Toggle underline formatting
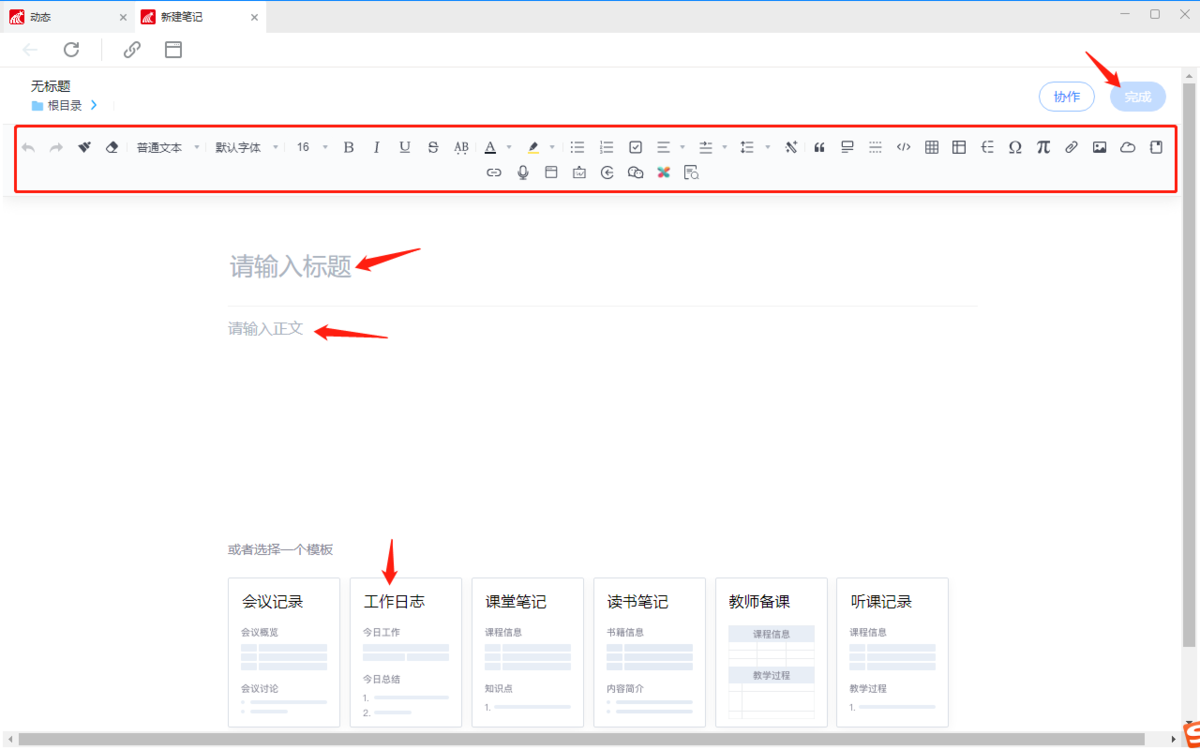1200x750 pixels. 404,147
